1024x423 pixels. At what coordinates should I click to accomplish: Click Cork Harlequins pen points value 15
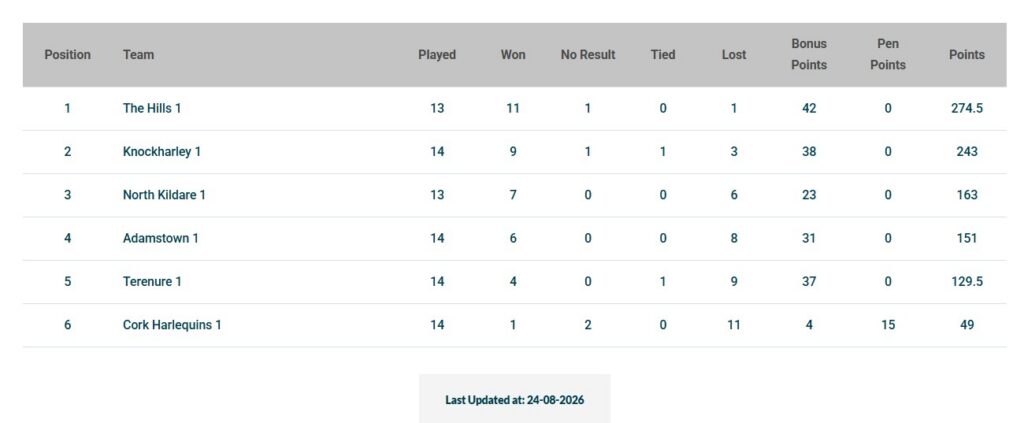pos(888,324)
